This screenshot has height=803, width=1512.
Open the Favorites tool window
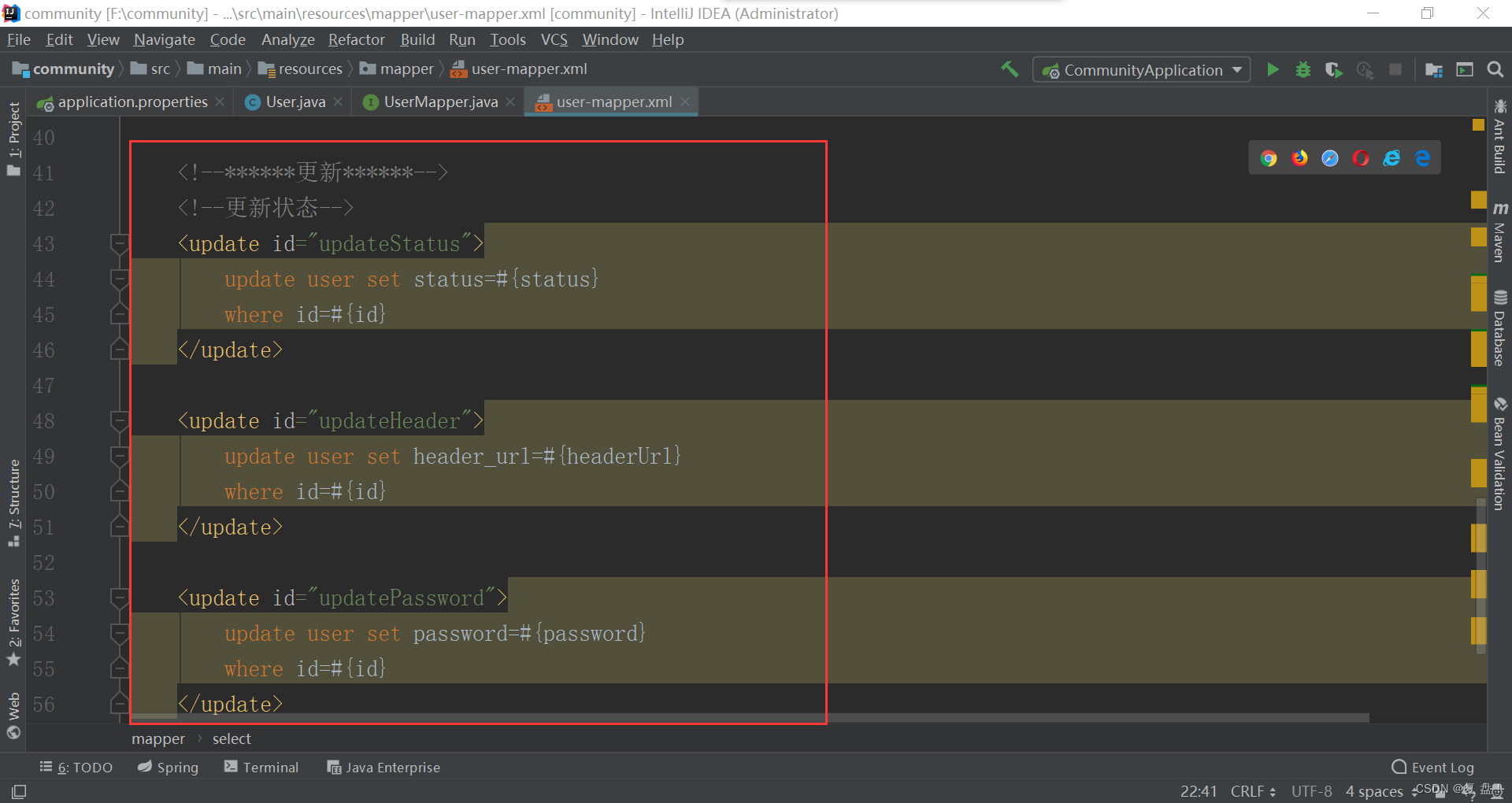tap(13, 622)
